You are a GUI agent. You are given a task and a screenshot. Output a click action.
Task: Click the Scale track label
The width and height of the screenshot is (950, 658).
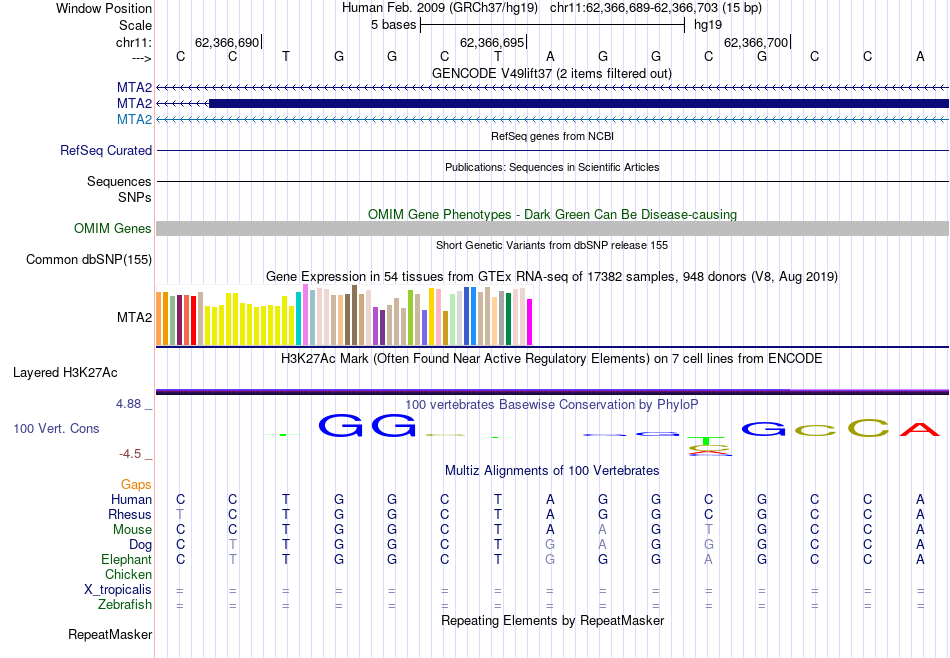pyautogui.click(x=135, y=25)
